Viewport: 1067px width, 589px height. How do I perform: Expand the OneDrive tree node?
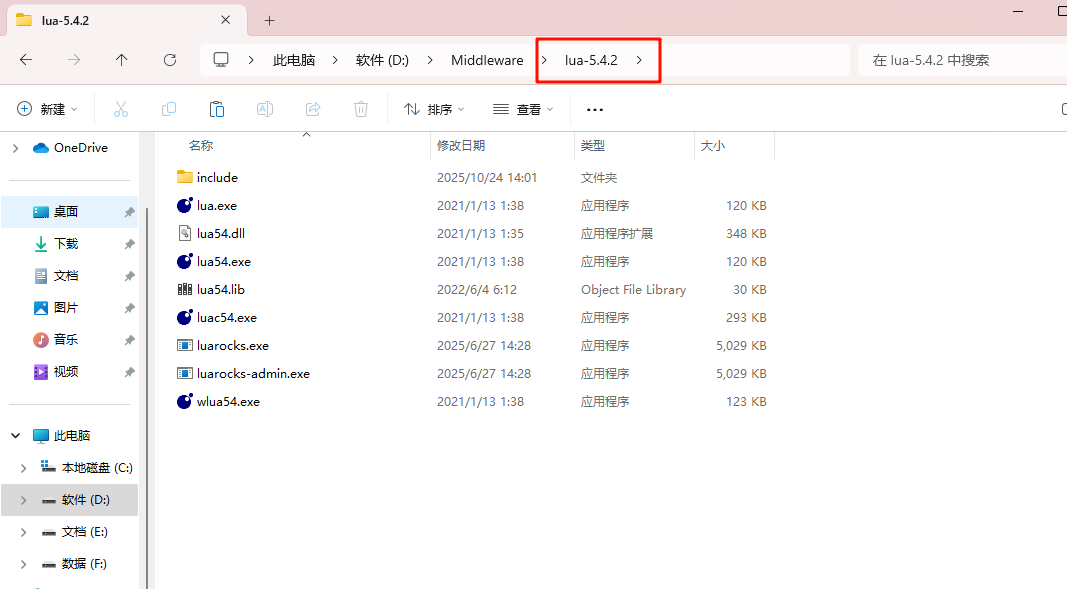coord(15,148)
